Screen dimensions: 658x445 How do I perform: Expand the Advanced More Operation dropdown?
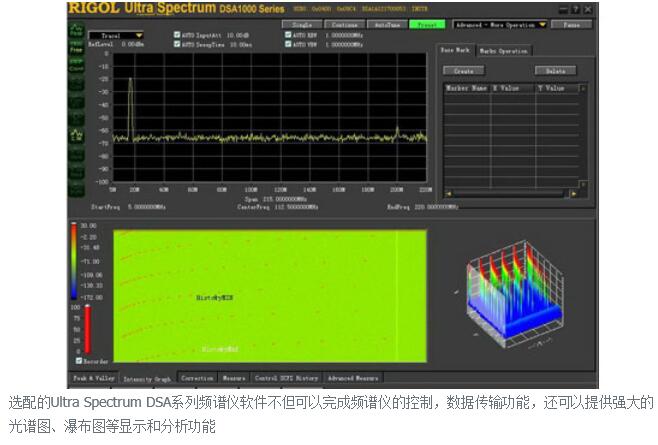[x=499, y=23]
